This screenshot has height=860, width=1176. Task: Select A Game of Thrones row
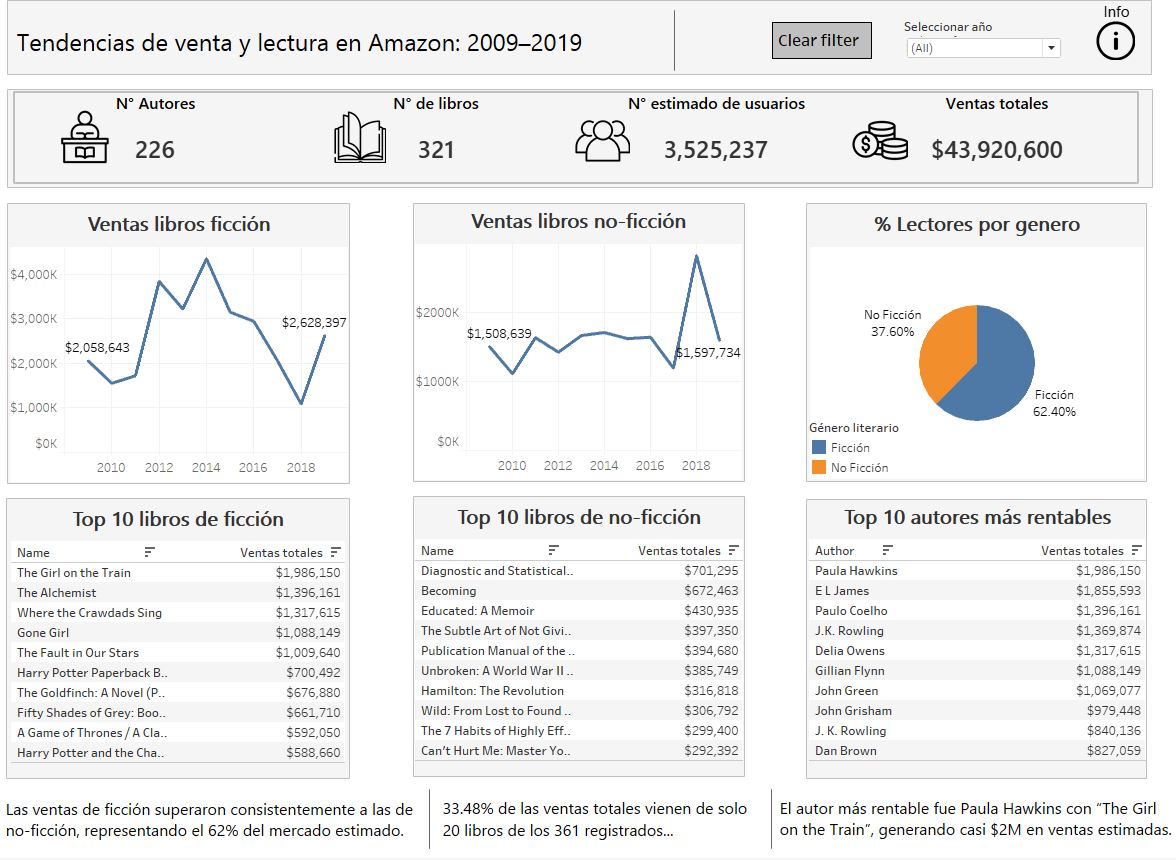pyautogui.click(x=178, y=733)
